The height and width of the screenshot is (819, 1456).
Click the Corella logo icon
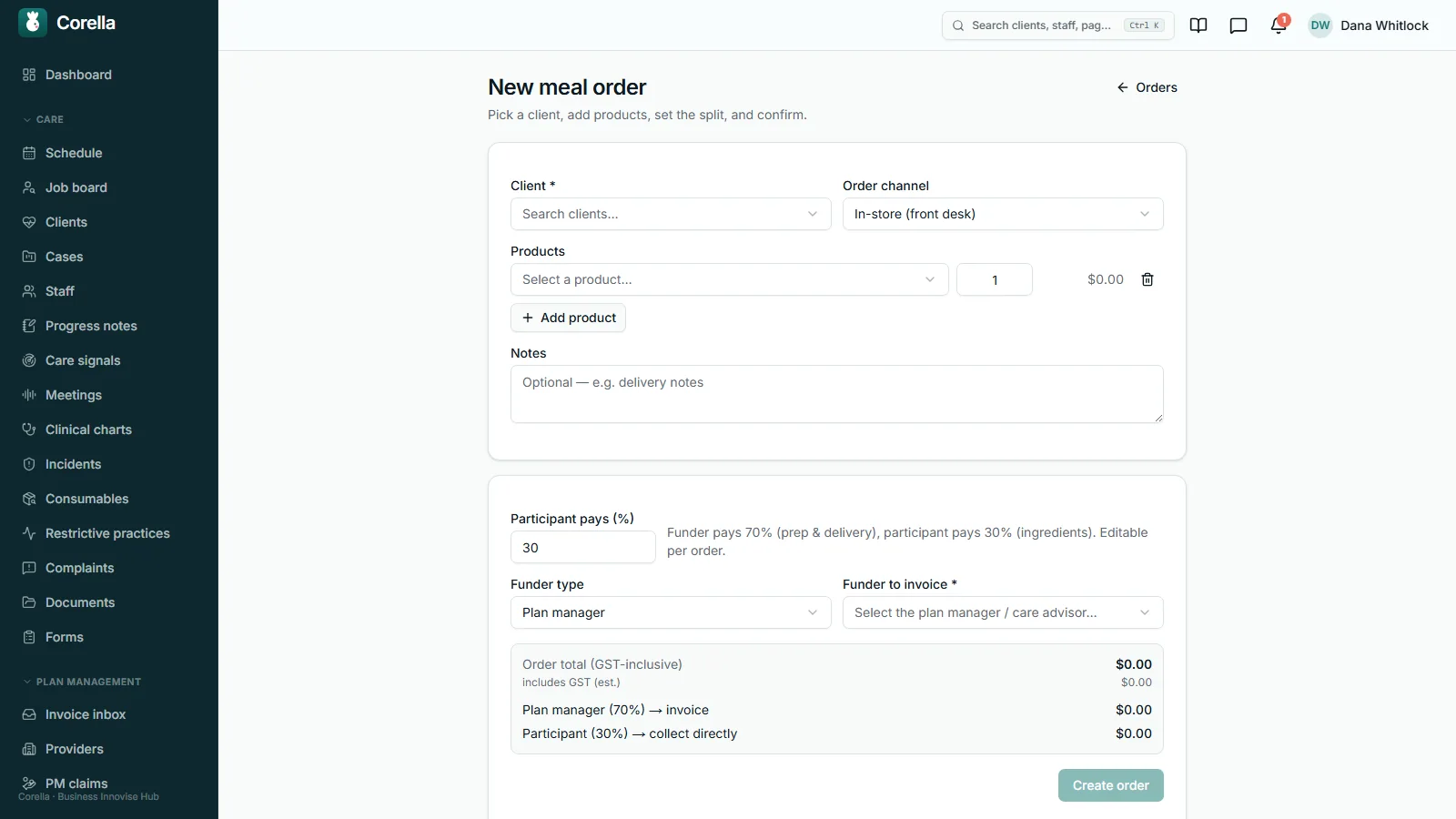click(33, 23)
